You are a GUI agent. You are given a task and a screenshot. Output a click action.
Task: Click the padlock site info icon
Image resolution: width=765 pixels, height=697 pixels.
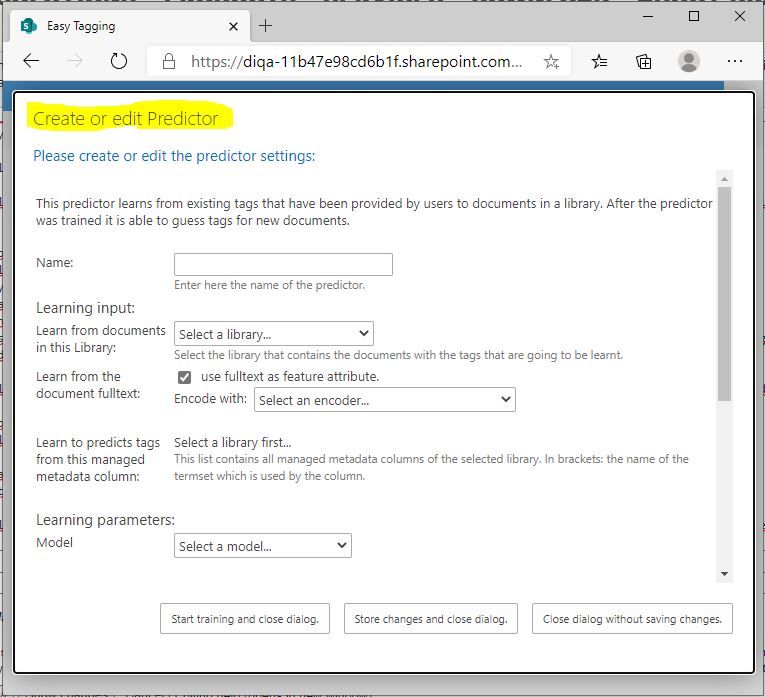[x=169, y=61]
